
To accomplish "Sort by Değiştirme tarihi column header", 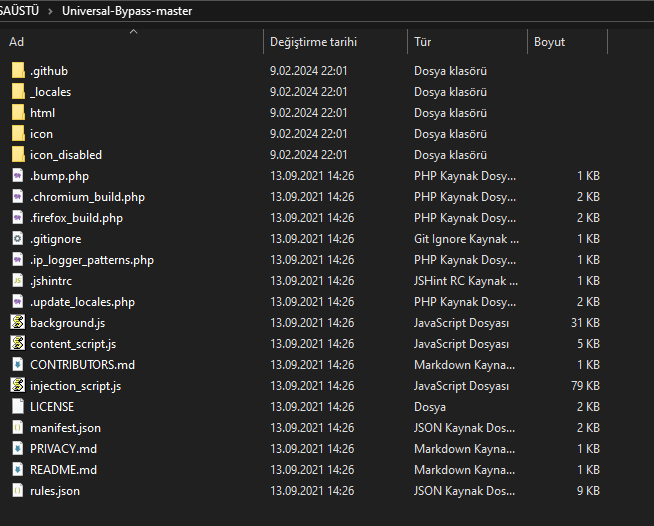I will [x=313, y=42].
